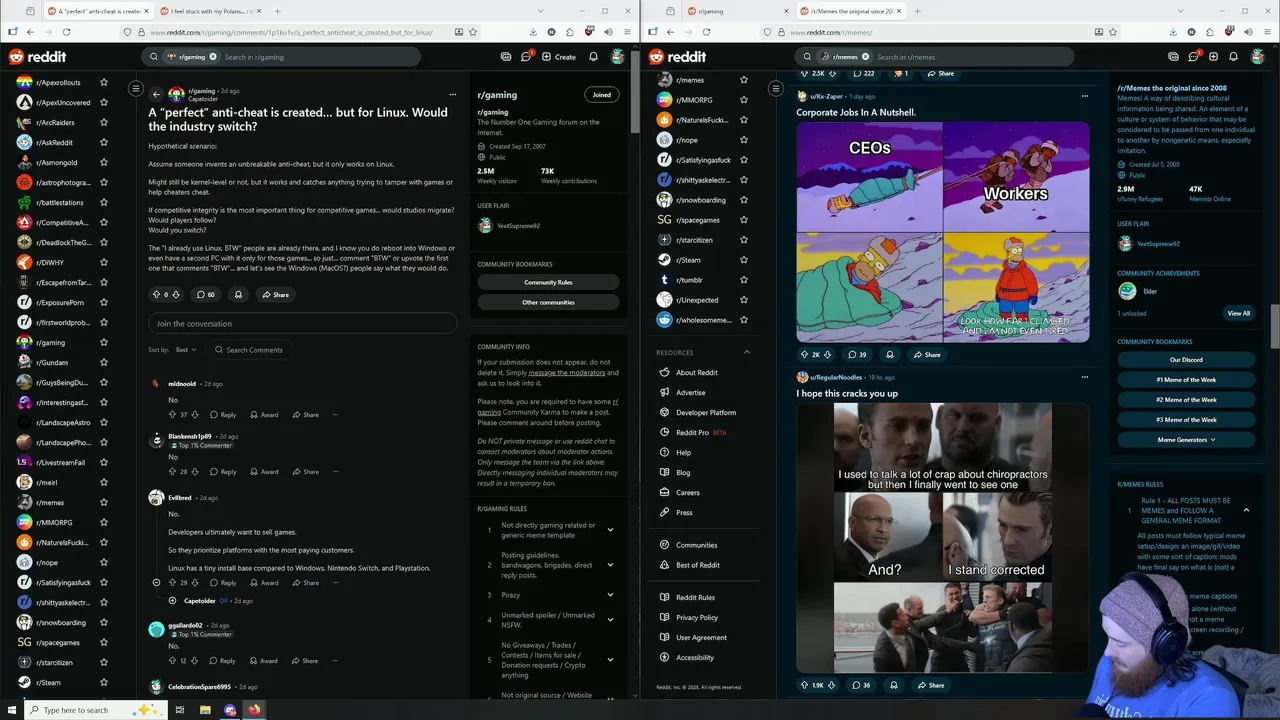This screenshot has width=1280, height=720.
Task: Open Firefox hamburger menu in right window
Action: [1268, 32]
